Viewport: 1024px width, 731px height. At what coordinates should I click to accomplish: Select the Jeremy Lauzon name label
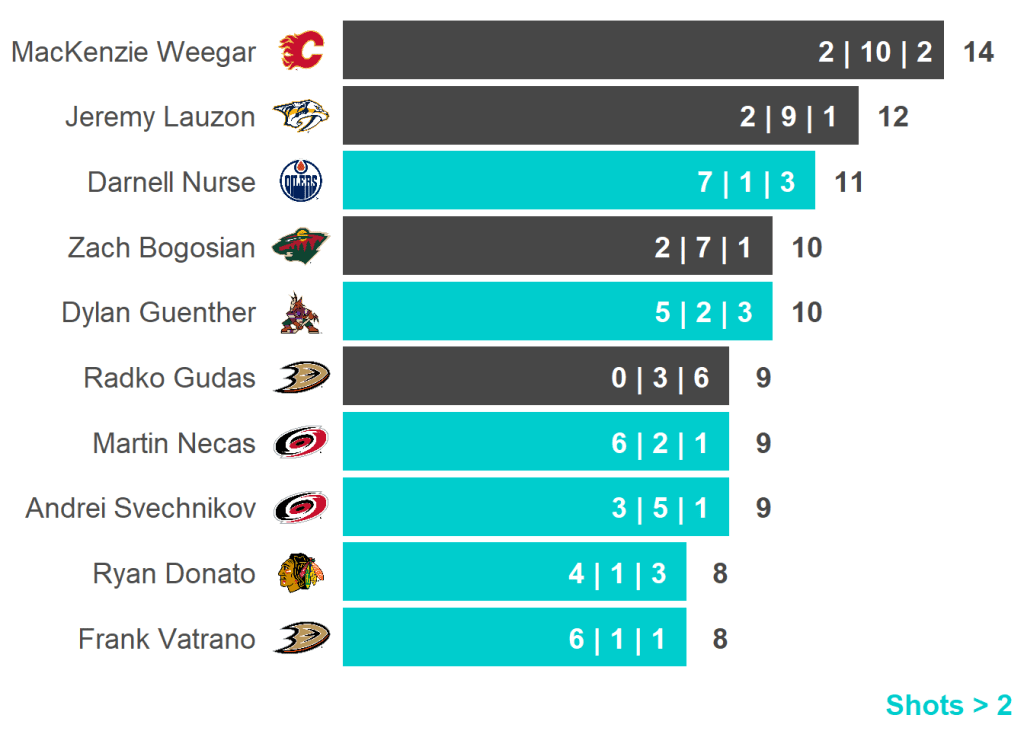click(160, 117)
